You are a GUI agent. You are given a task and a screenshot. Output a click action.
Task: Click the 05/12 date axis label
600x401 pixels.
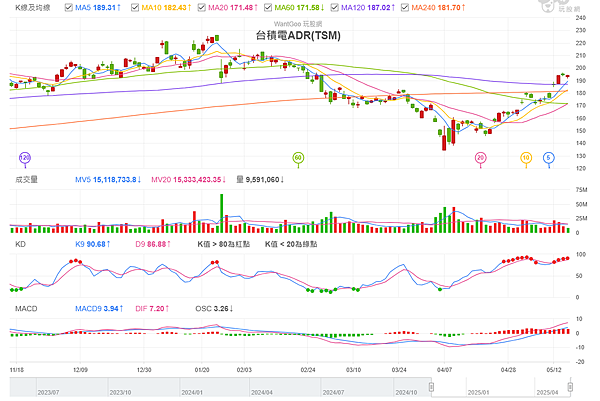click(x=554, y=370)
